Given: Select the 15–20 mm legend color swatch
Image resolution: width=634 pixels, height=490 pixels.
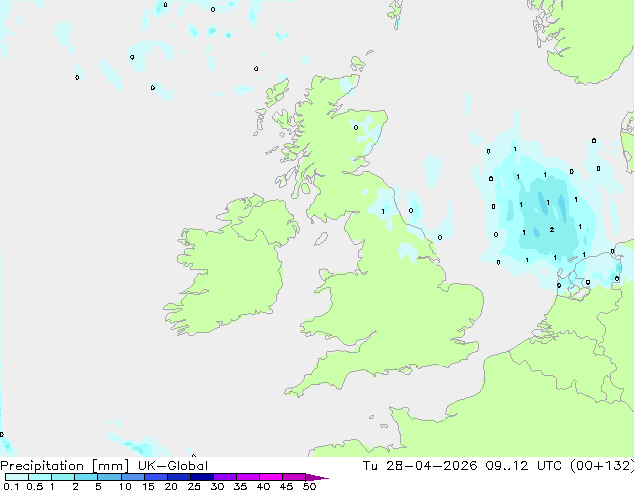Looking at the screenshot, I should click(155, 477).
